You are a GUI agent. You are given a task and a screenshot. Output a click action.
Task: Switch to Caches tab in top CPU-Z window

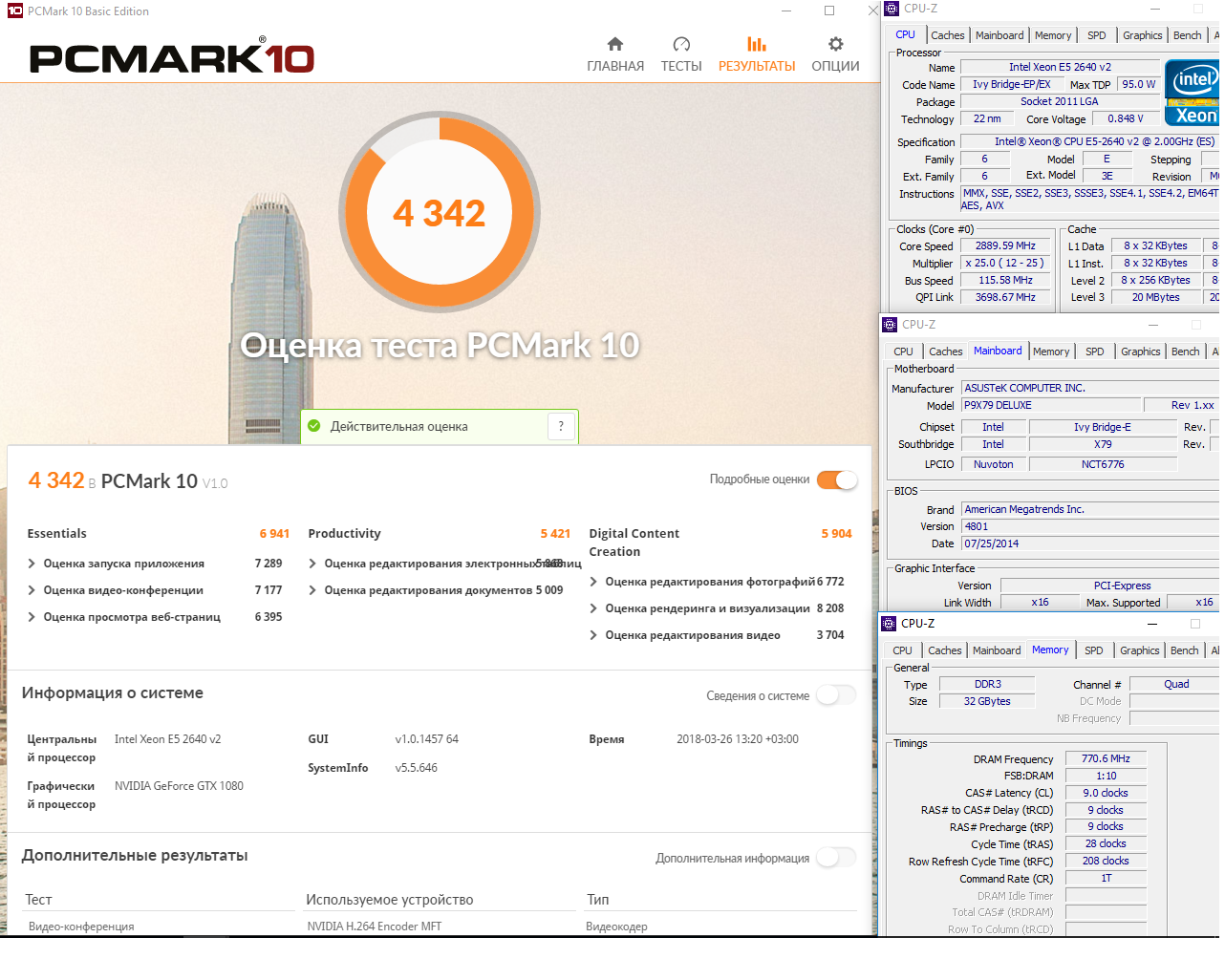[x=947, y=35]
